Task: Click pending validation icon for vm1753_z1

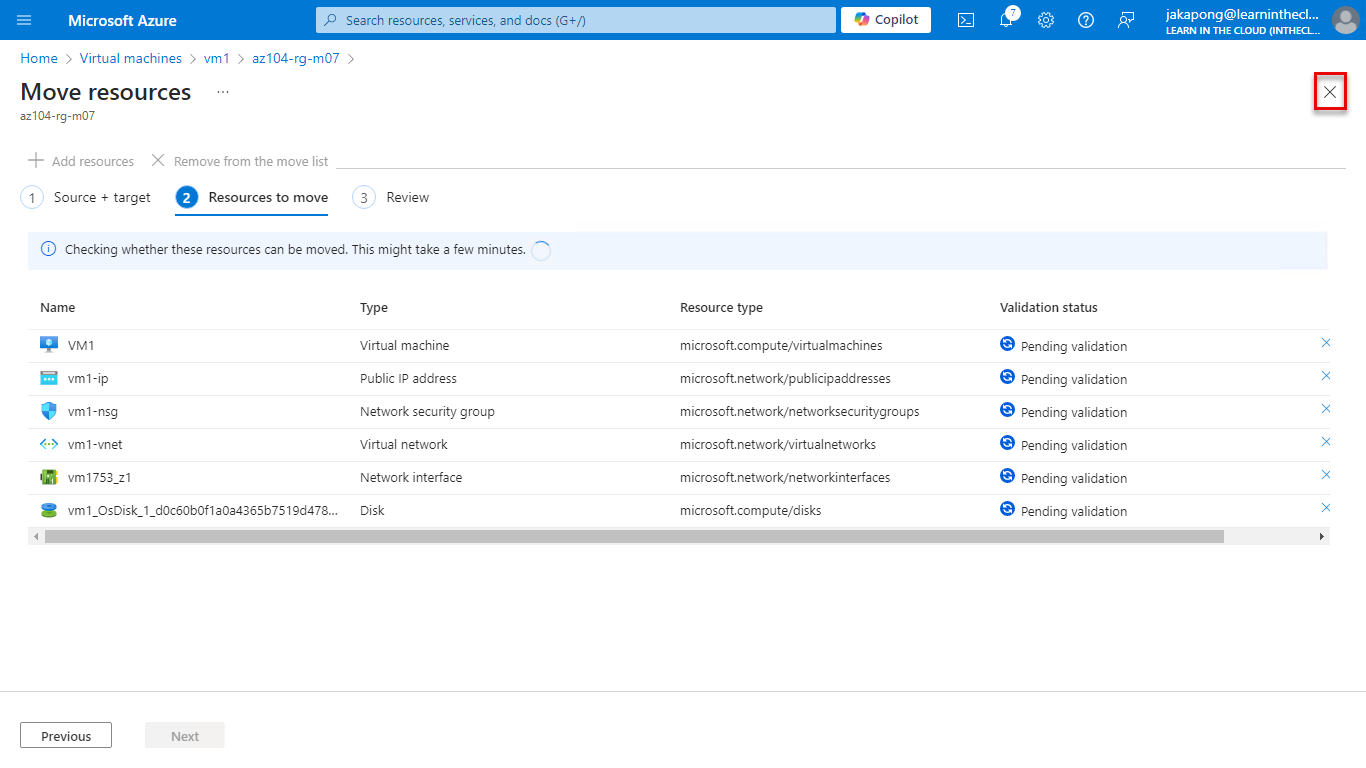Action: (1007, 476)
